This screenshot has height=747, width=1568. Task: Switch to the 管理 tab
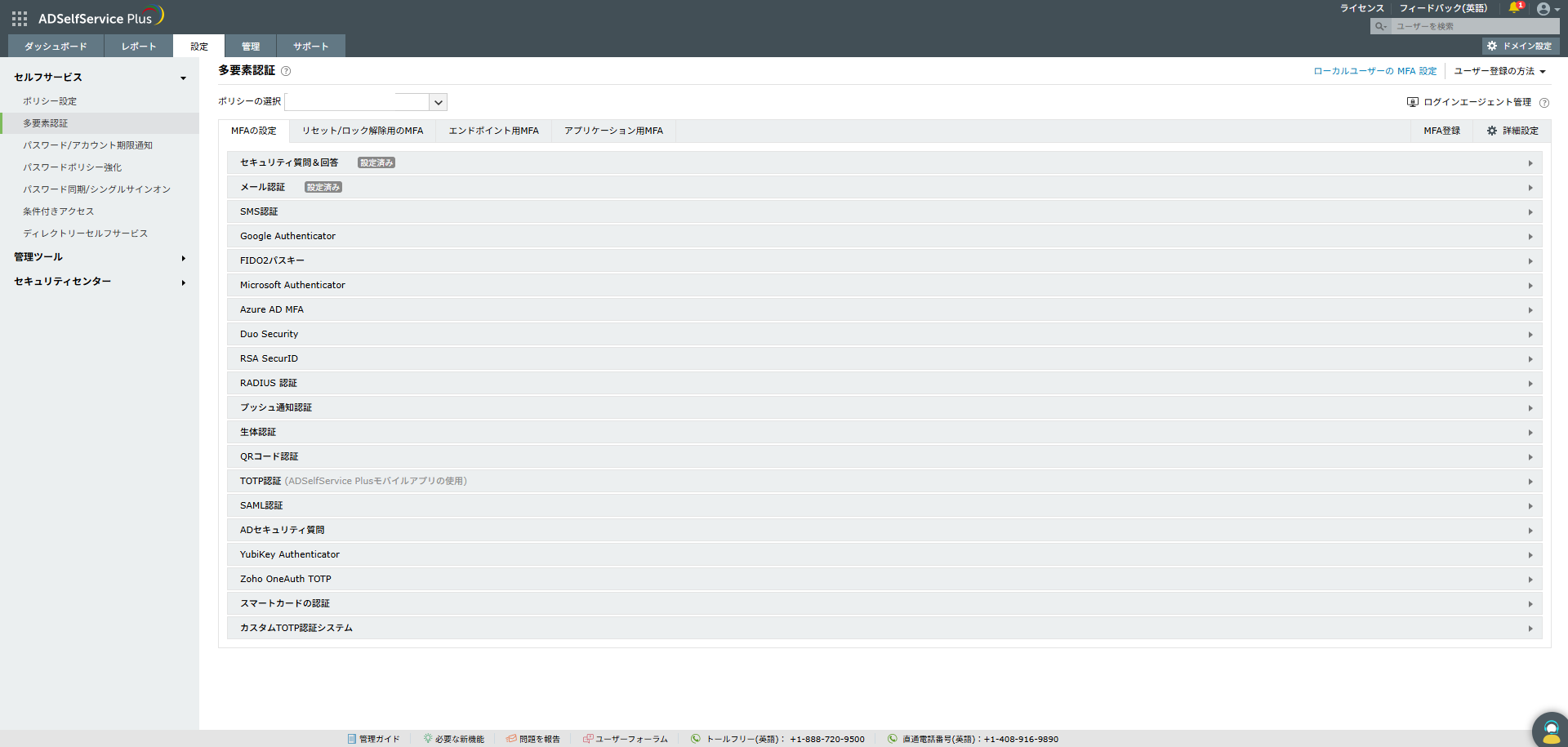click(x=251, y=47)
